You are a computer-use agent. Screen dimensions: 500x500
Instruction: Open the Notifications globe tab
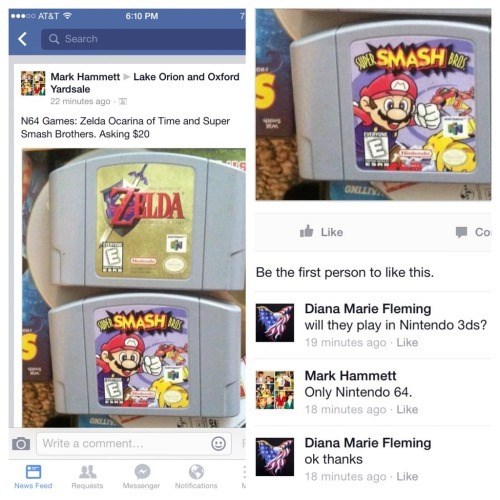[196, 477]
